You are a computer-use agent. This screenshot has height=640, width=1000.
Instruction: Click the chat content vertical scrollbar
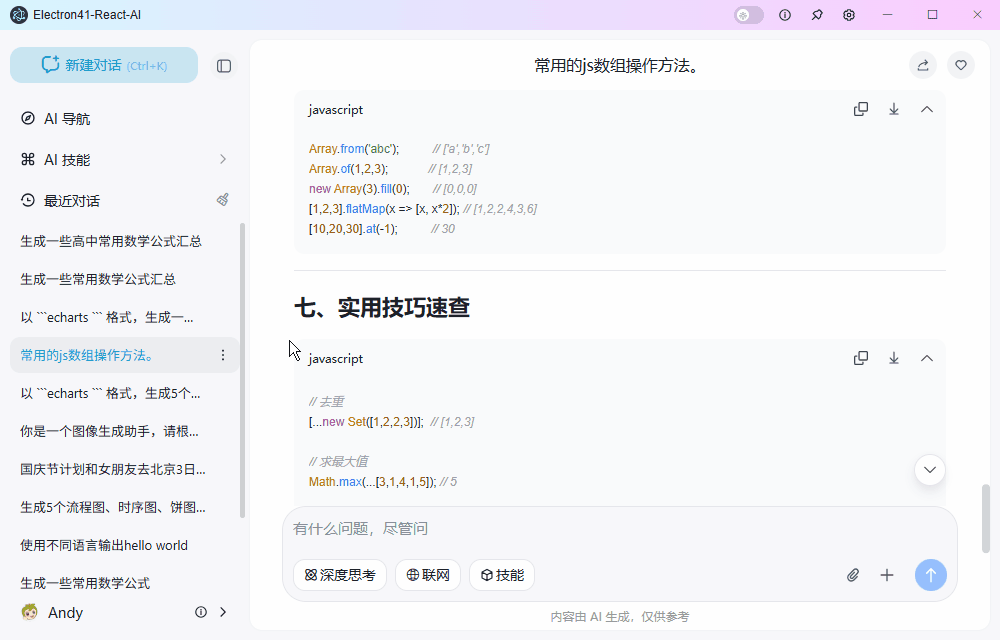[x=985, y=518]
